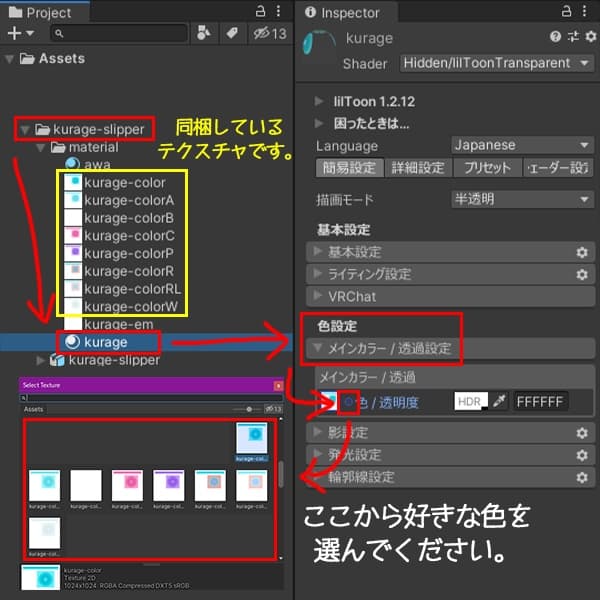Open the 描画モード dropdown set to 半透明
Screen dimensions: 600x600
[x=522, y=199]
